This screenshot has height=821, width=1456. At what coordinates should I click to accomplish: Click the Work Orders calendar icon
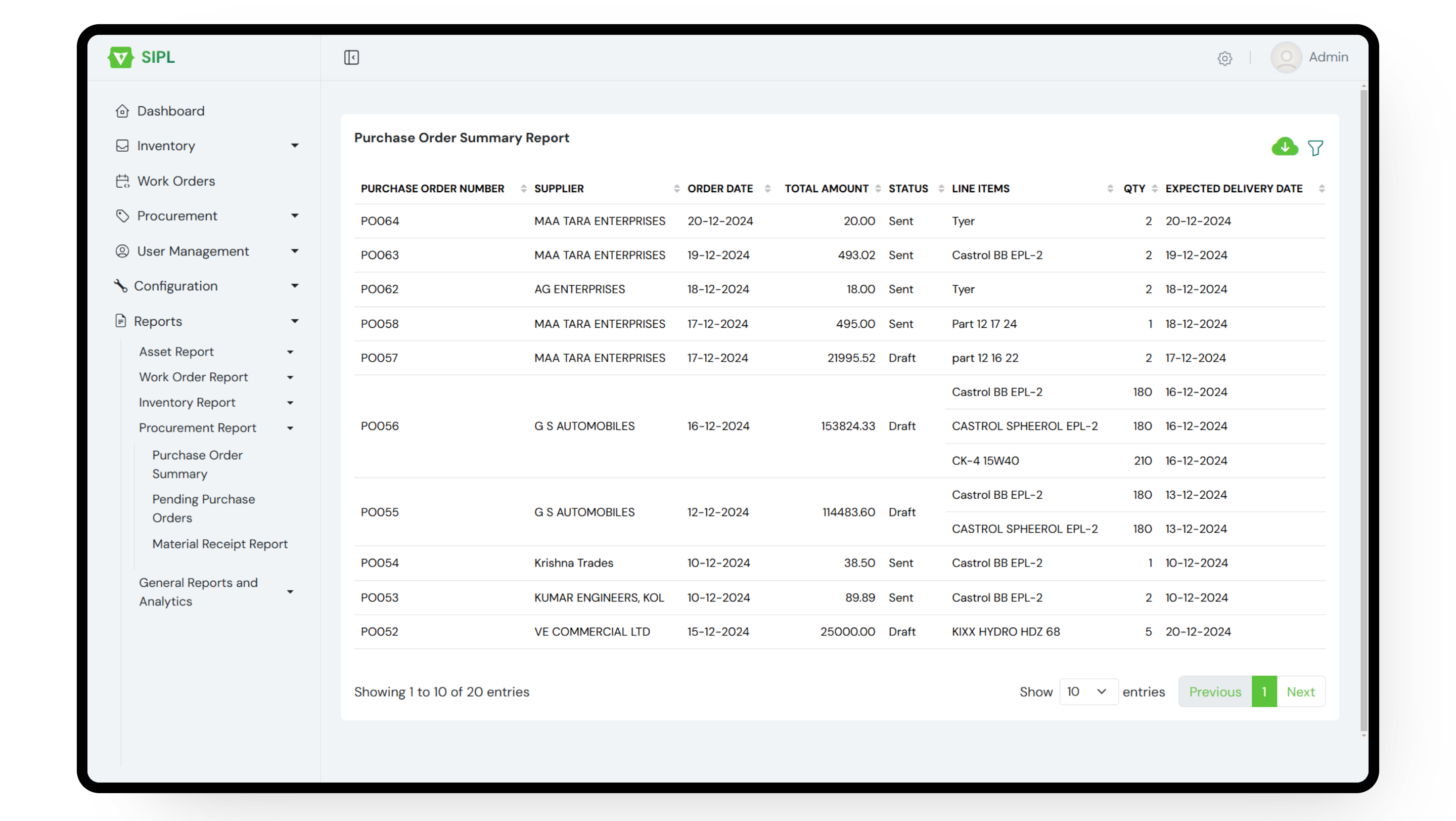[123, 181]
